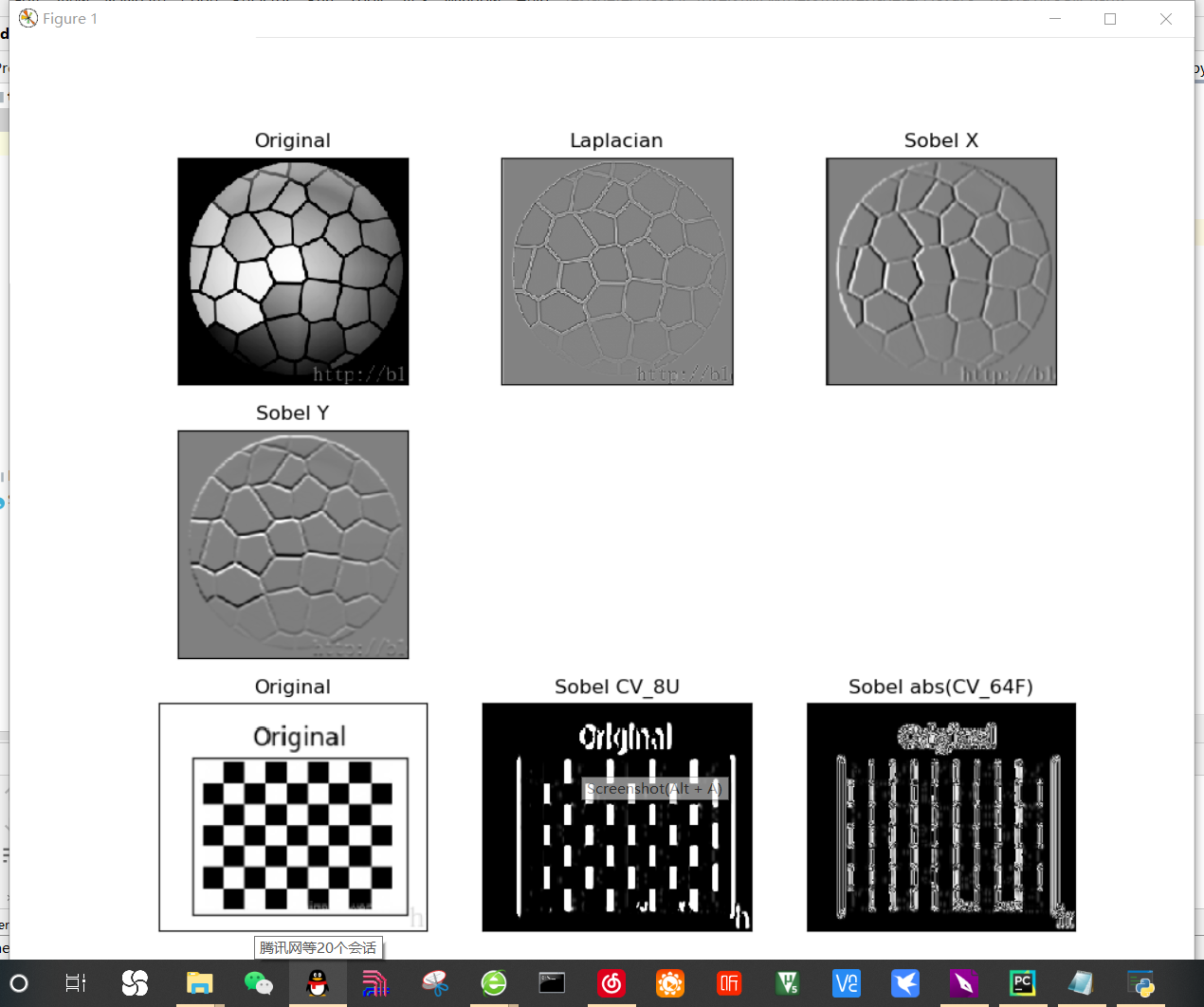
Task: Select the checkerboard Original image
Action: click(292, 816)
